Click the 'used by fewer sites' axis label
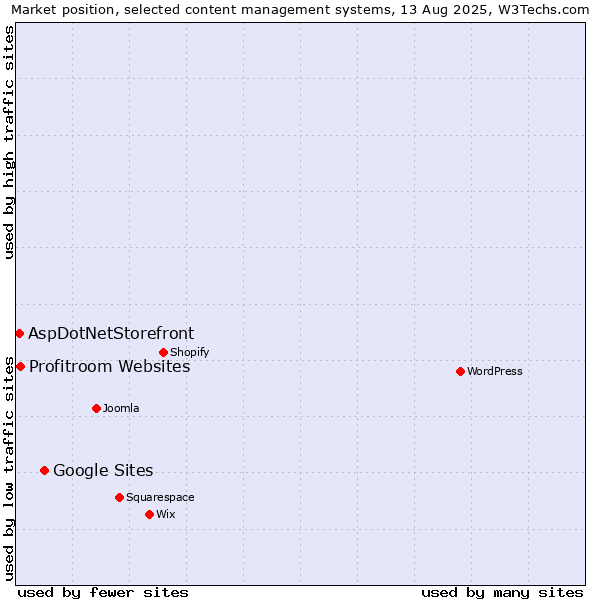This screenshot has height=600, width=600. [x=103, y=593]
